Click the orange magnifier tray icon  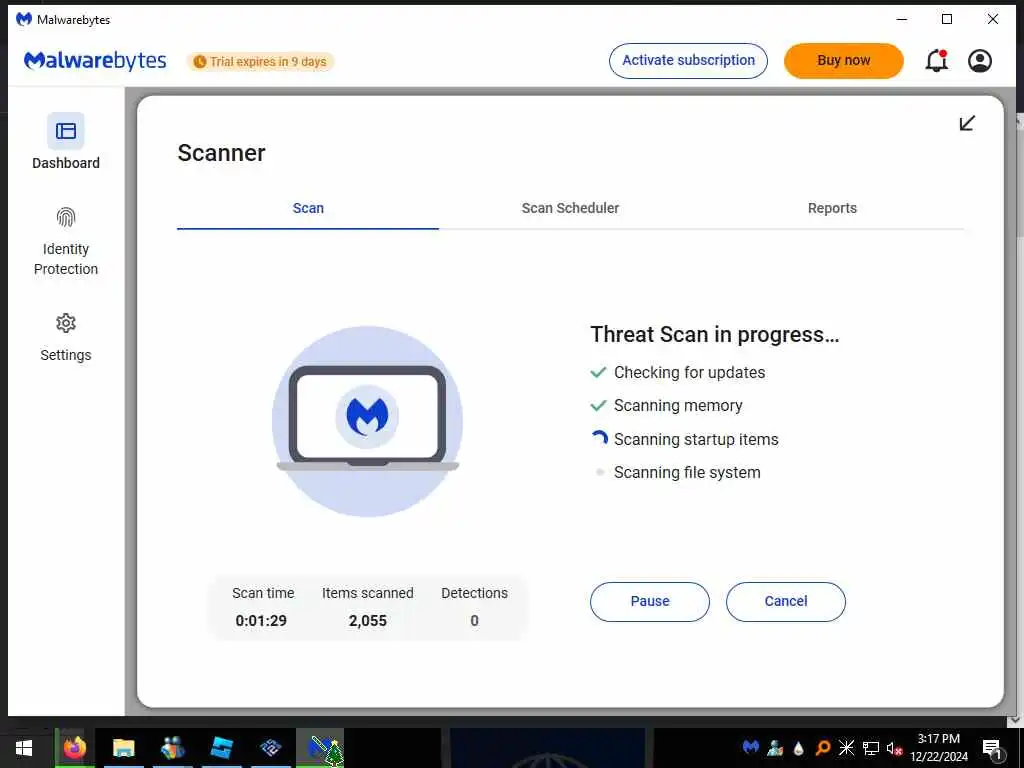(823, 748)
